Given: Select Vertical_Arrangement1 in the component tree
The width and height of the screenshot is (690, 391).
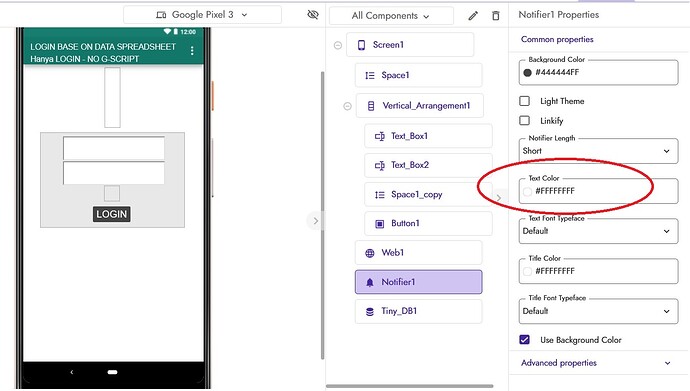Looking at the screenshot, I should pos(420,106).
